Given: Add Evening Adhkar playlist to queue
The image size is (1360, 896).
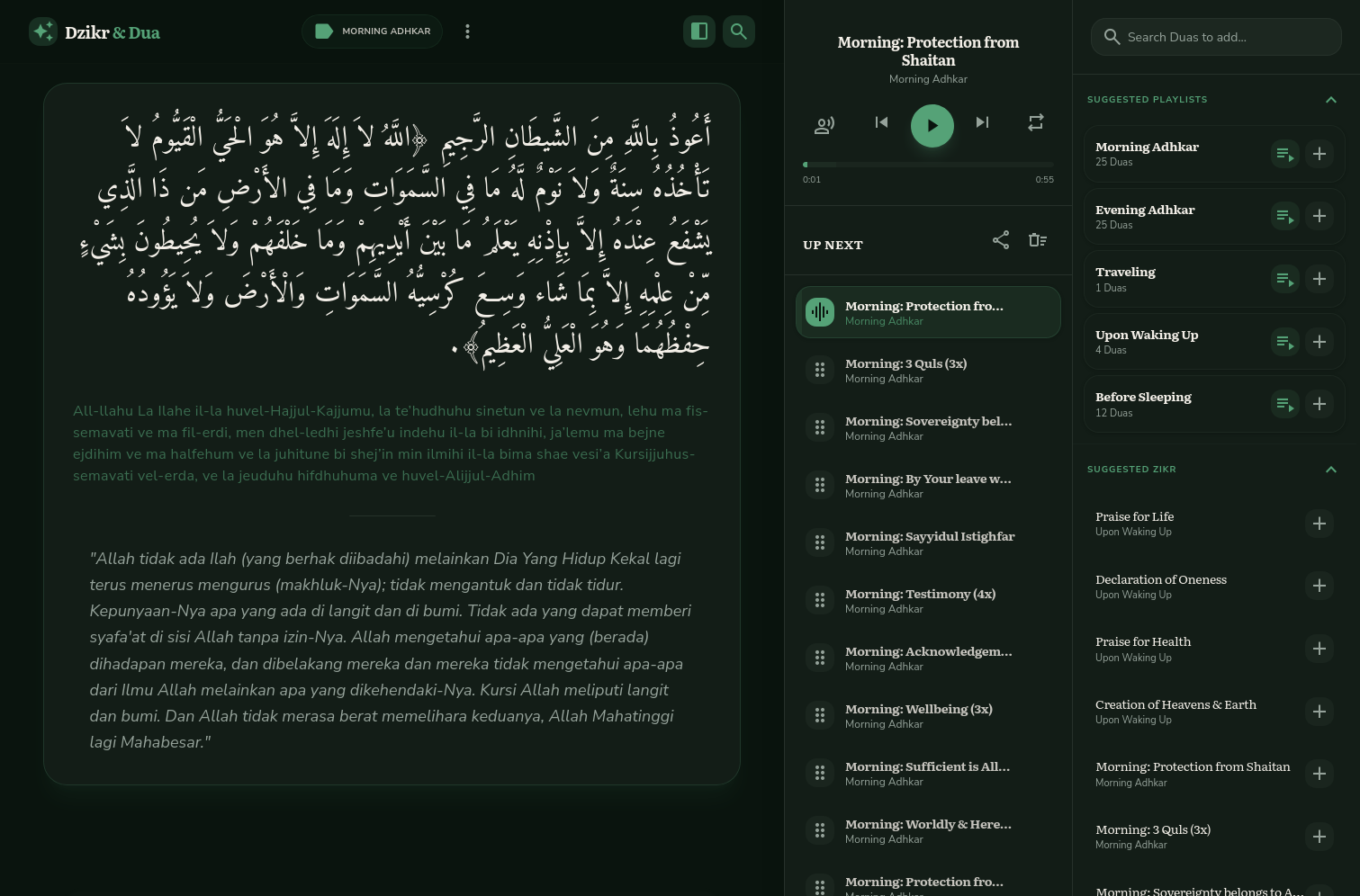Looking at the screenshot, I should 1319,216.
